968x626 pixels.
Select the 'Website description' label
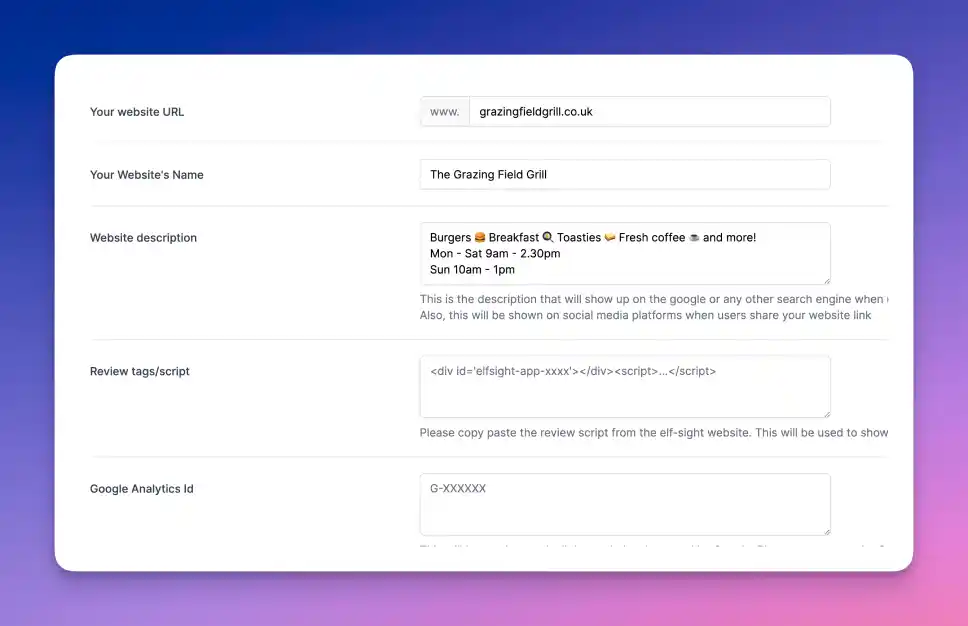pos(143,238)
